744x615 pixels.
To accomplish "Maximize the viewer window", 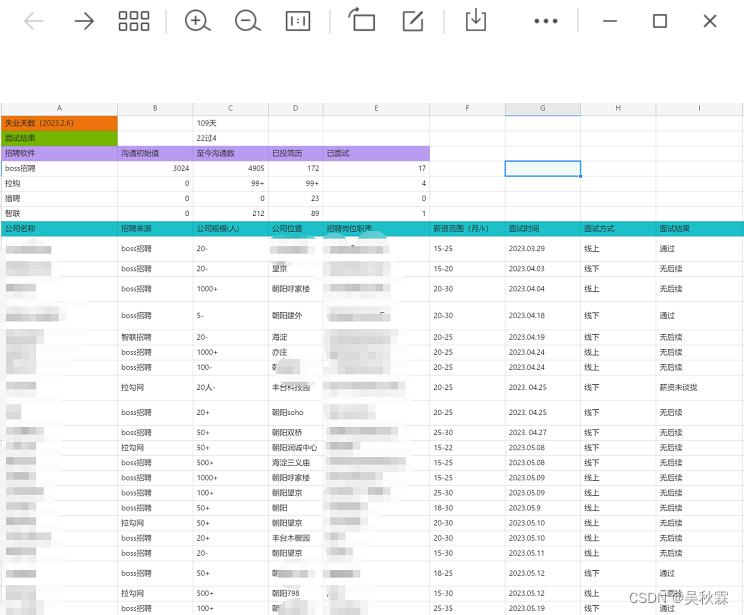I will point(660,21).
